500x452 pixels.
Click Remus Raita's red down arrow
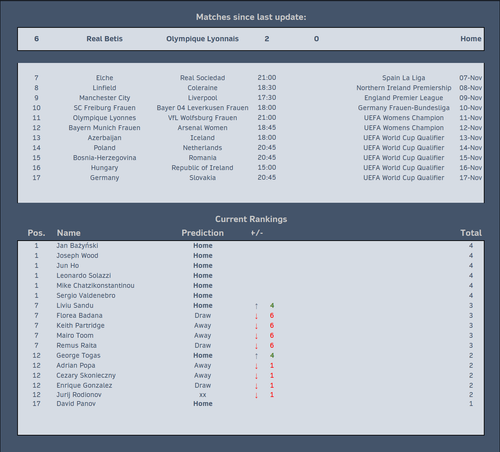[256, 346]
